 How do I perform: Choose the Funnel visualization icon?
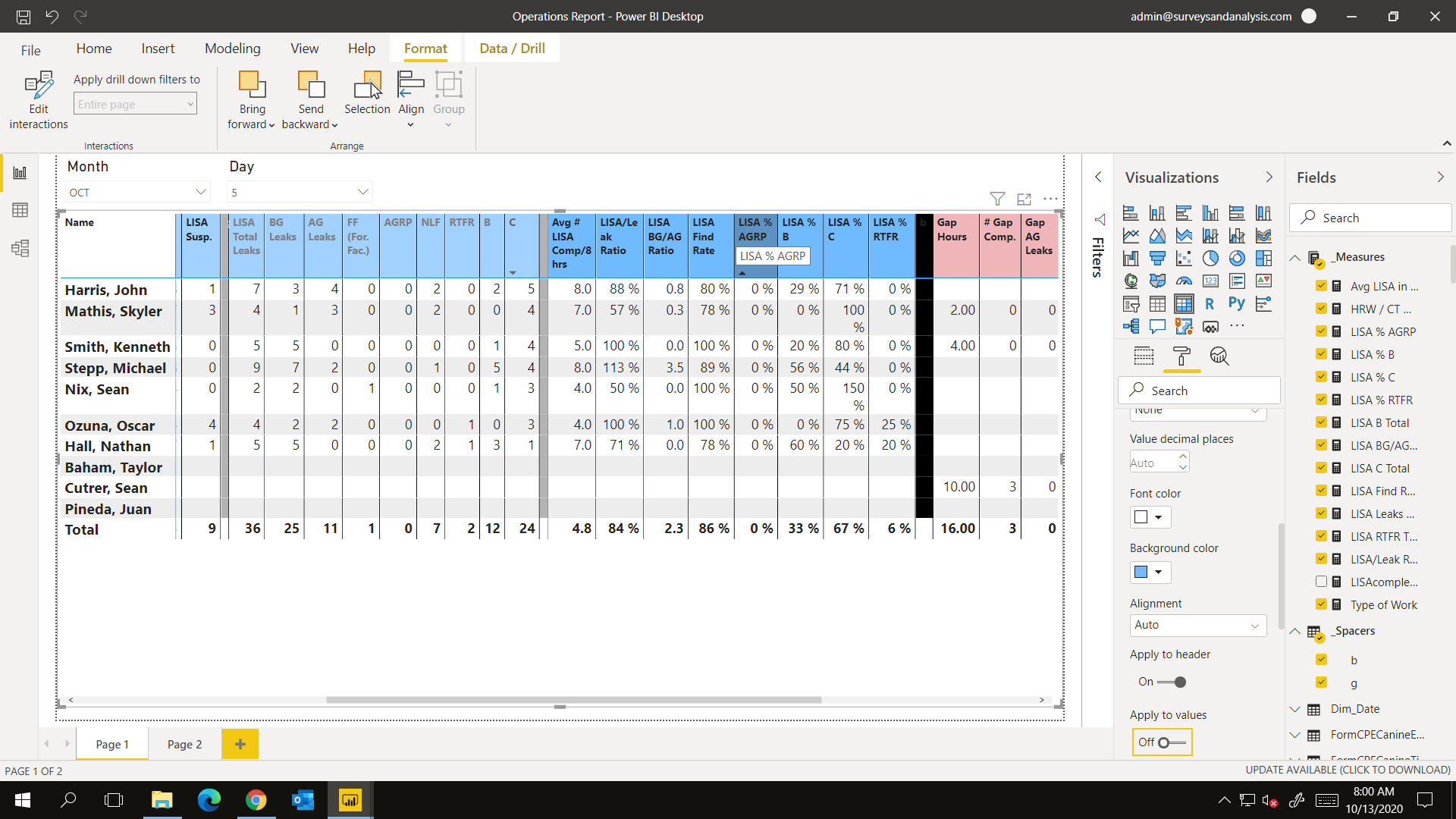[x=1157, y=258]
